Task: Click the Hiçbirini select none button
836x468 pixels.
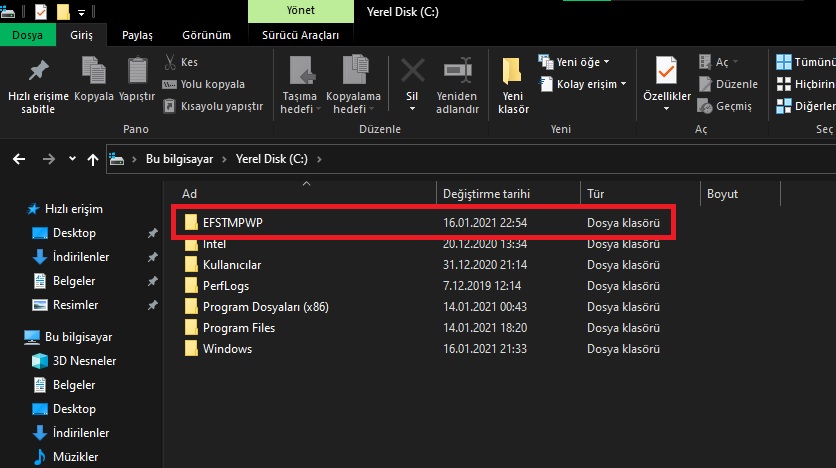Action: click(x=806, y=84)
